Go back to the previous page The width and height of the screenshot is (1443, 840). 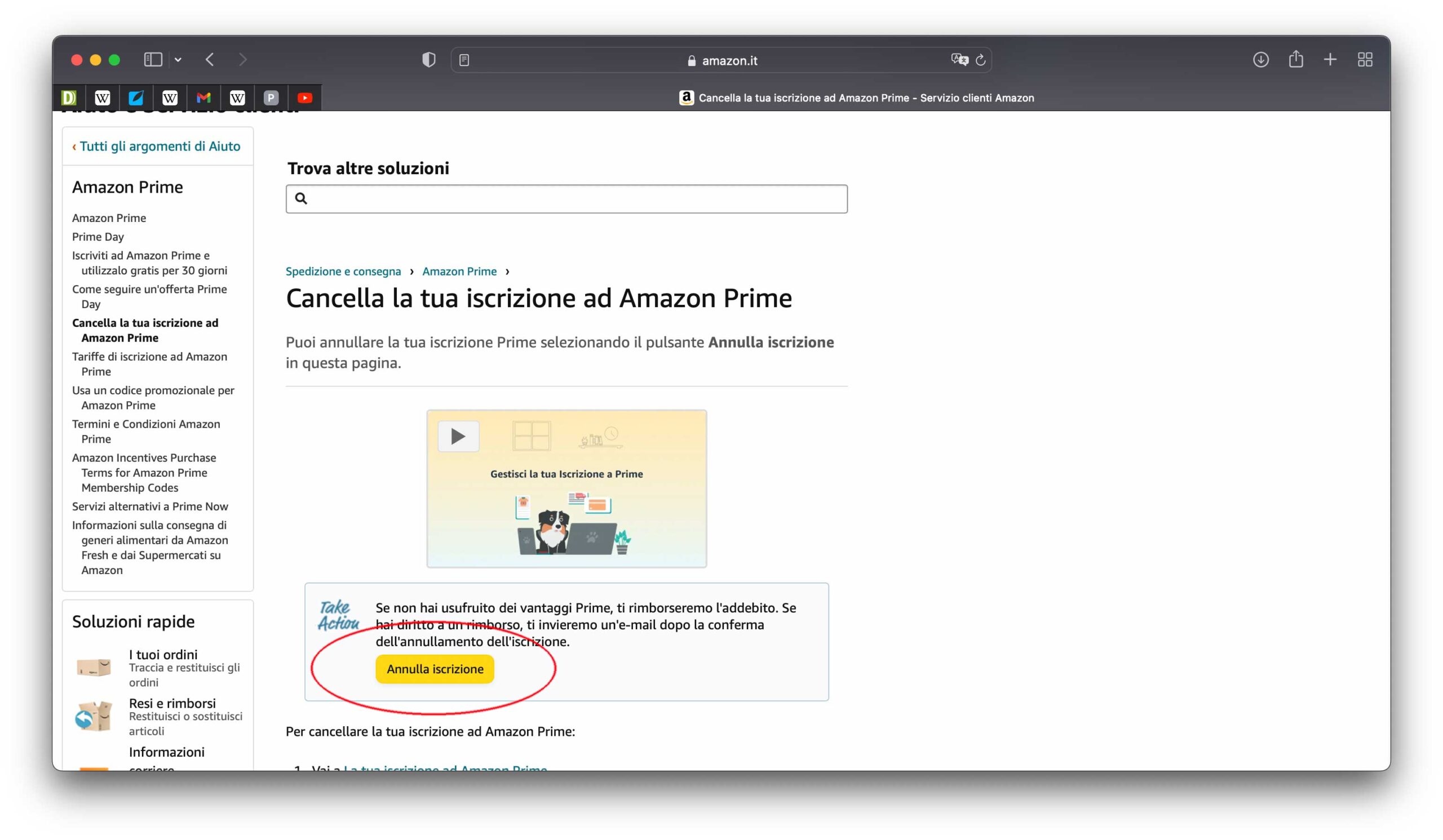tap(210, 60)
